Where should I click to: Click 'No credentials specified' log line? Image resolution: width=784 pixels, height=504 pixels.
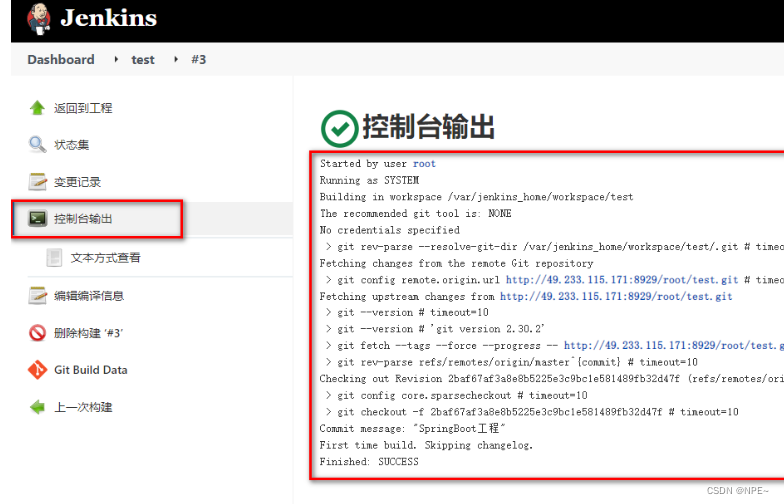pyautogui.click(x=390, y=230)
